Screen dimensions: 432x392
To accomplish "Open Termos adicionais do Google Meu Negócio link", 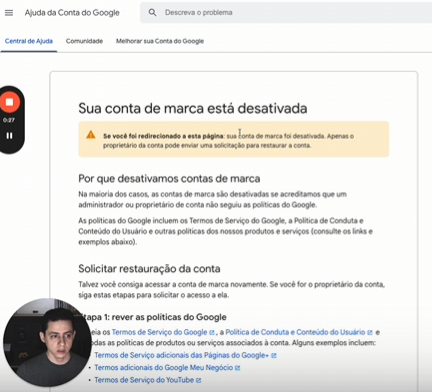I will coord(164,368).
